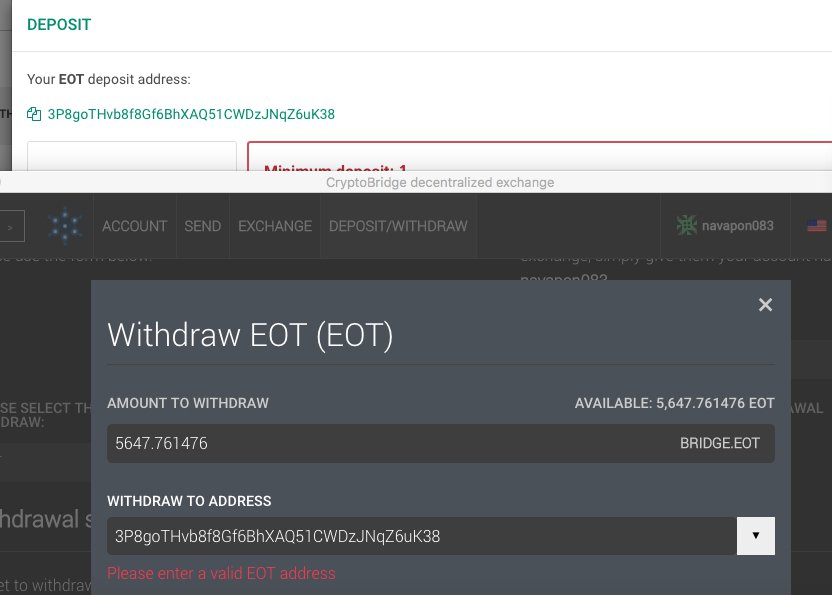The height and width of the screenshot is (595, 832).
Task: Open the navapon083 account name
Action: pos(738,226)
